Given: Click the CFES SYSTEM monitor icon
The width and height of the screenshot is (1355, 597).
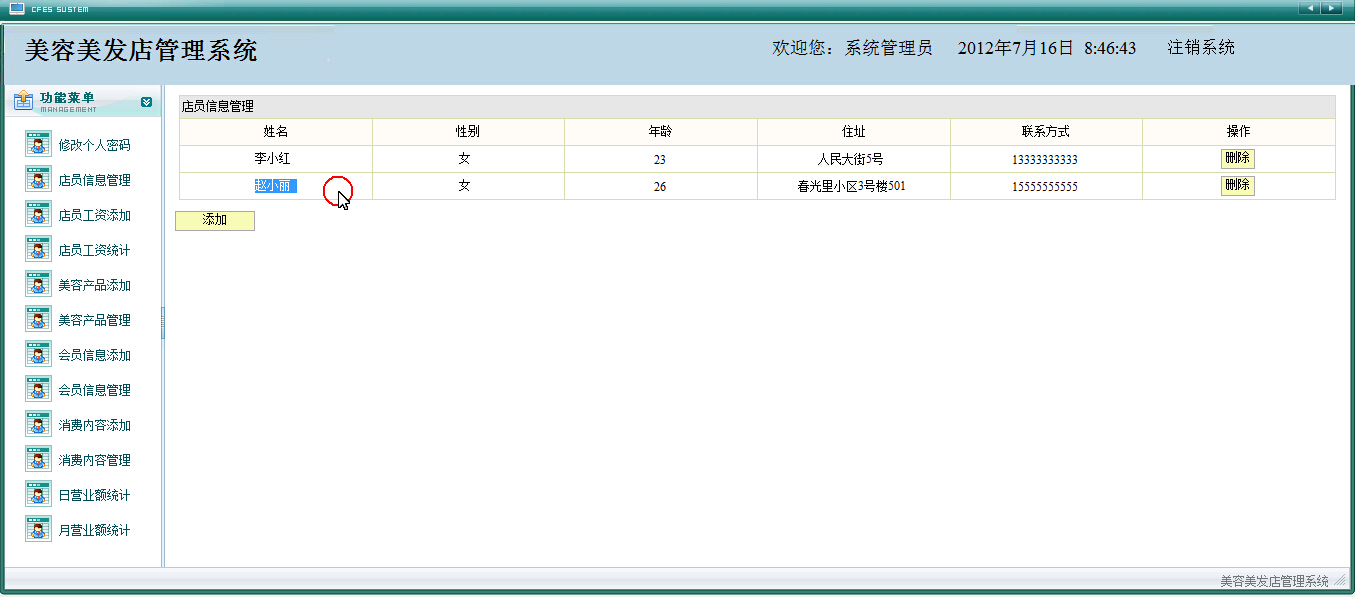Looking at the screenshot, I should [17, 8].
